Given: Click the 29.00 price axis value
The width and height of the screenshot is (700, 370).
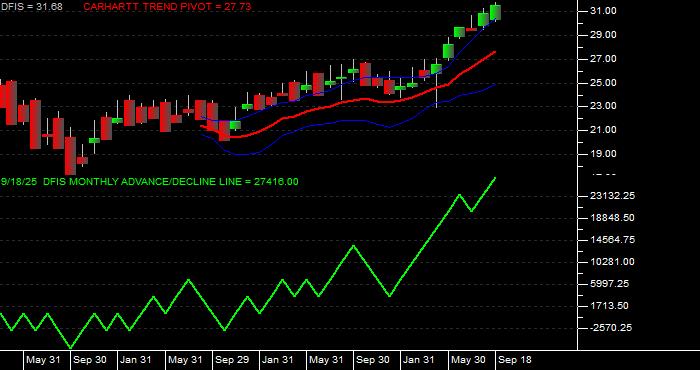Looking at the screenshot, I should pos(604,35).
